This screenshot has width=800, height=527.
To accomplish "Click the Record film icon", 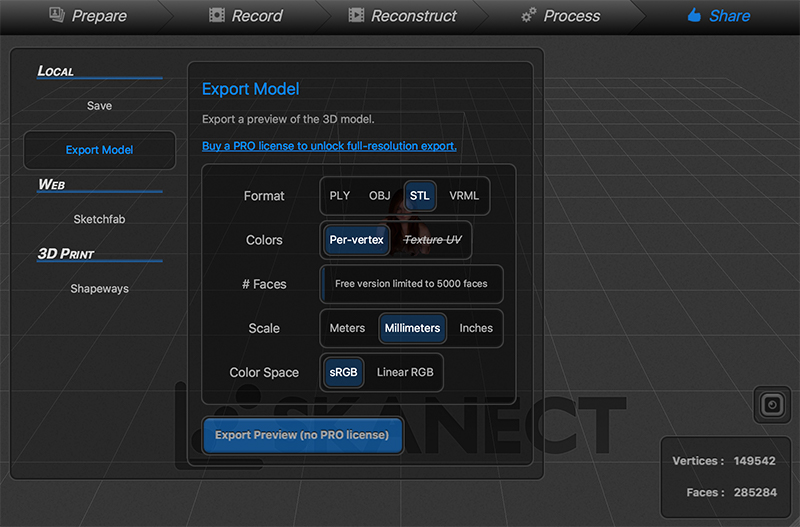I will [x=217, y=15].
